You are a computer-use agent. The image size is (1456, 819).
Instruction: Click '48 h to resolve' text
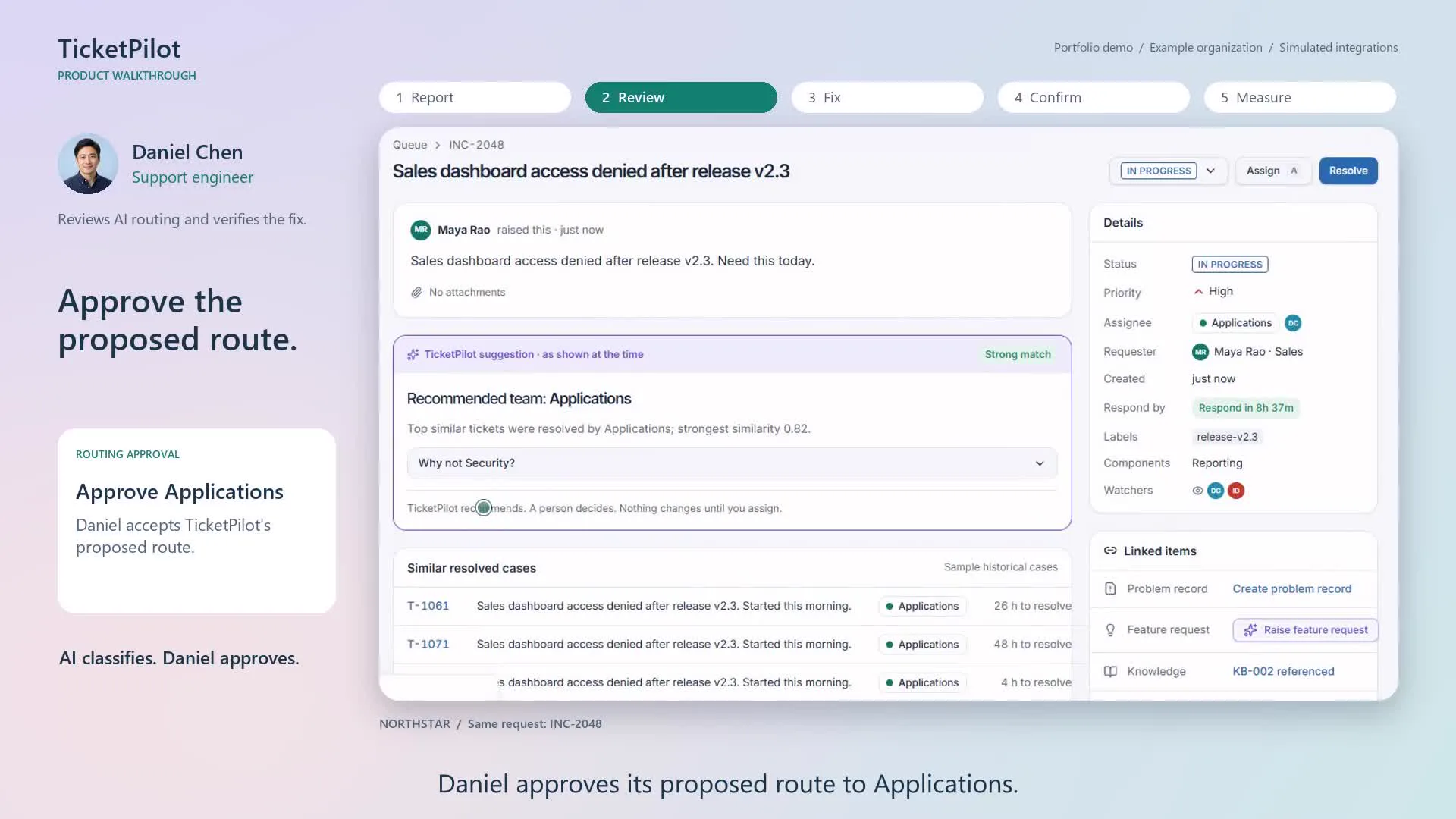click(1032, 644)
